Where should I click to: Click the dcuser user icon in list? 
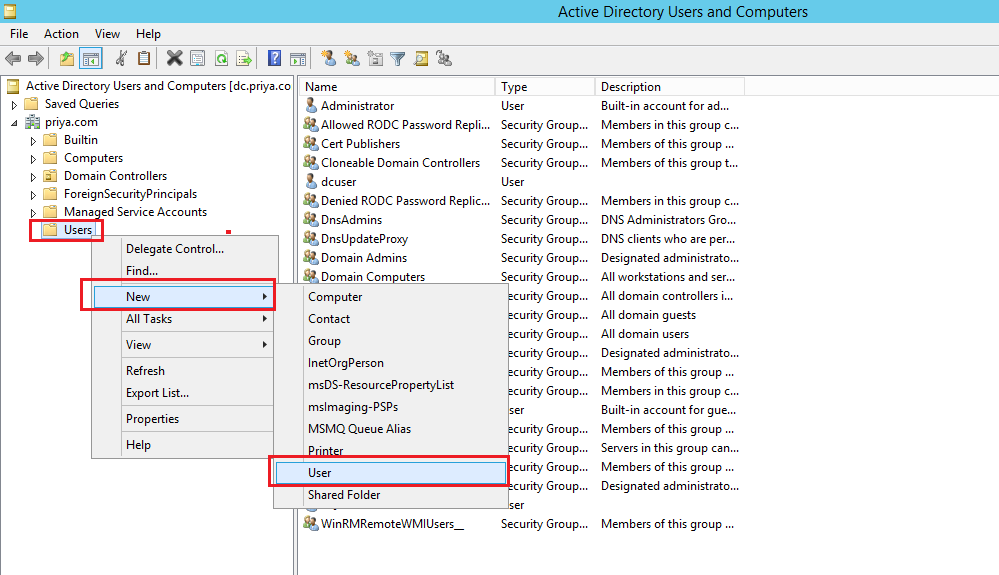(x=311, y=181)
